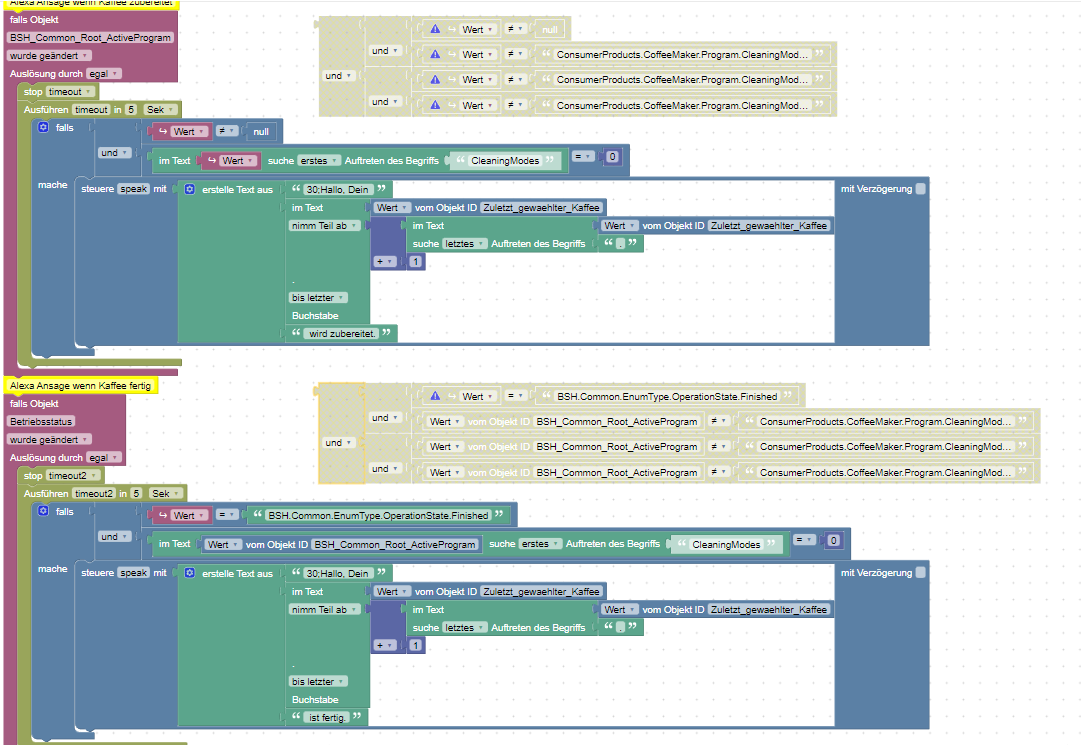Edit number 5 in 'Ausführen timeout2' block

(136, 493)
